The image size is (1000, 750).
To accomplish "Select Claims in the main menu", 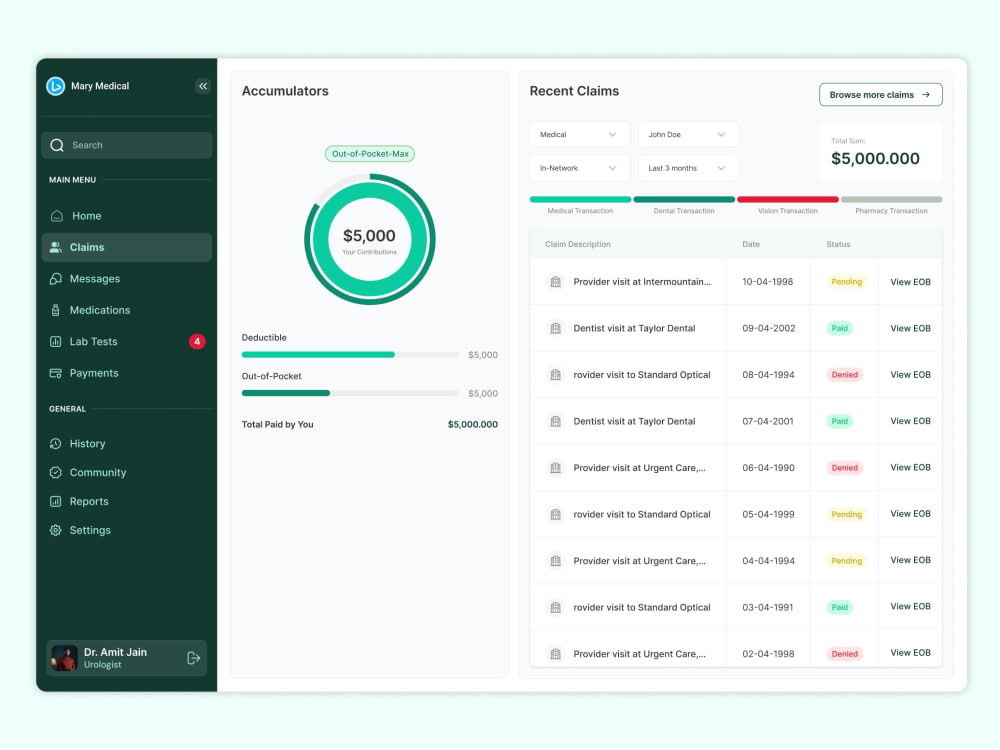I will point(126,247).
